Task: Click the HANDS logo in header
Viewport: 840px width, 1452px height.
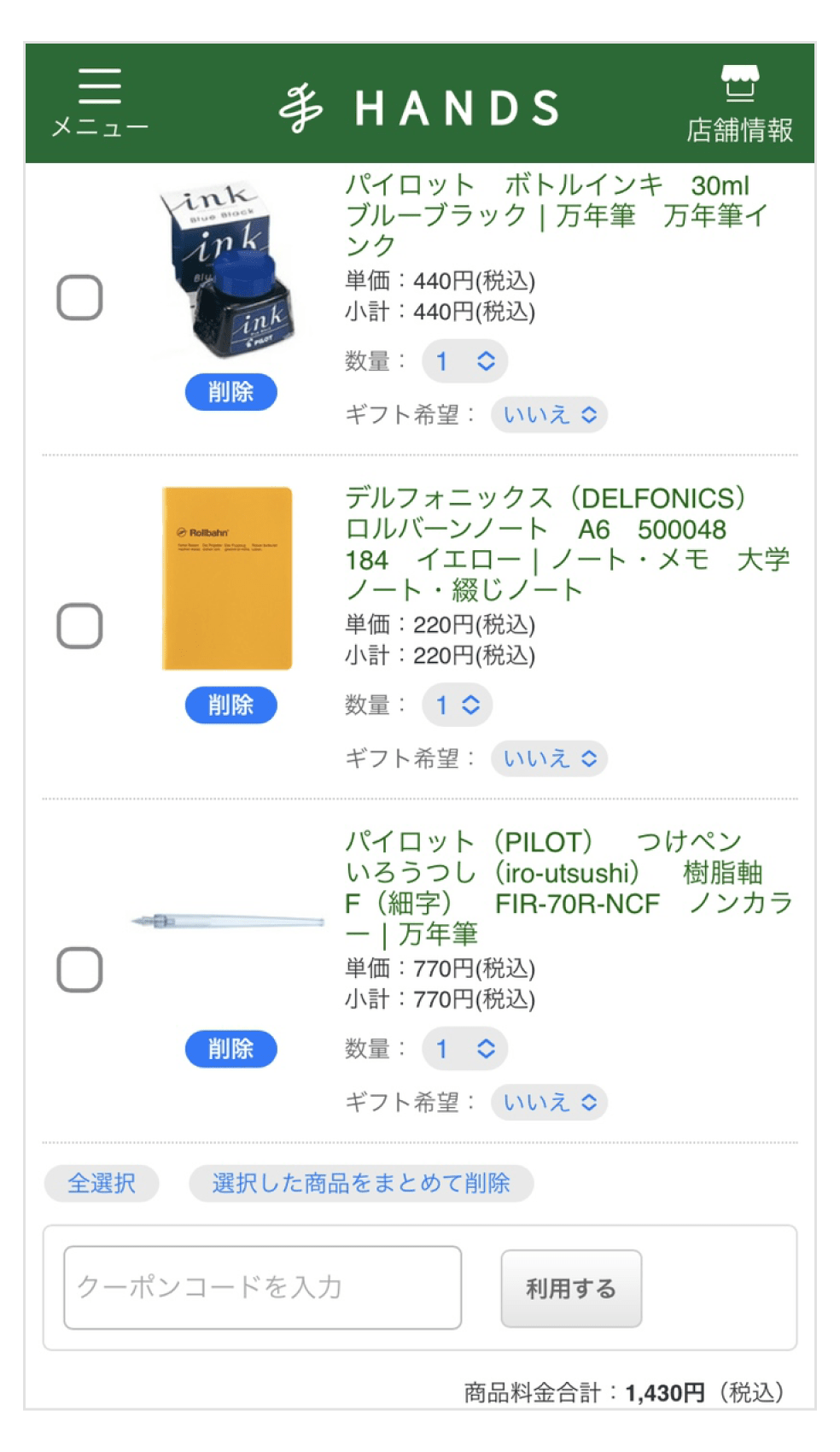Action: (420, 108)
